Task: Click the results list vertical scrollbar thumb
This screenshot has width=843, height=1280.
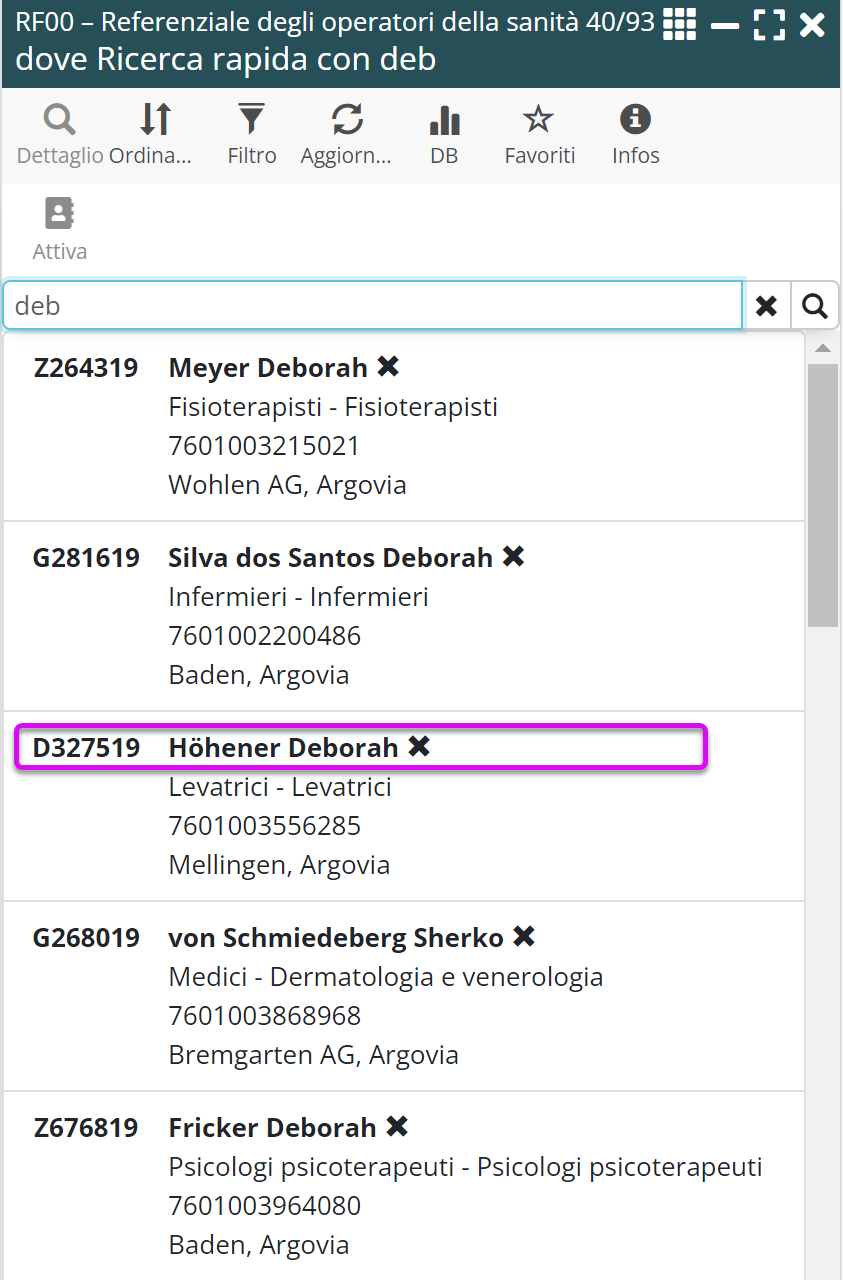Action: pyautogui.click(x=823, y=495)
